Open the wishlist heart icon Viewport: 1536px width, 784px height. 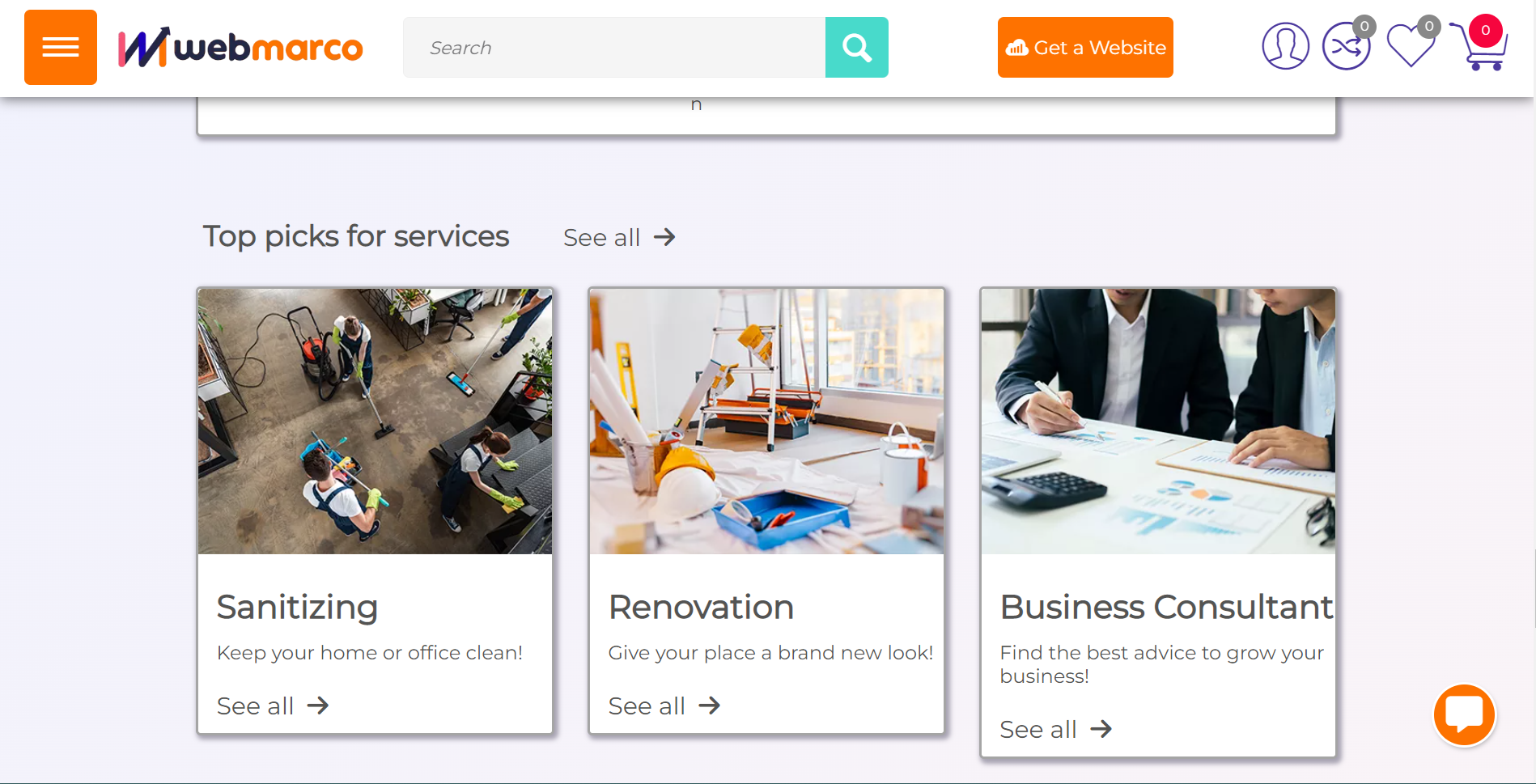[1410, 46]
